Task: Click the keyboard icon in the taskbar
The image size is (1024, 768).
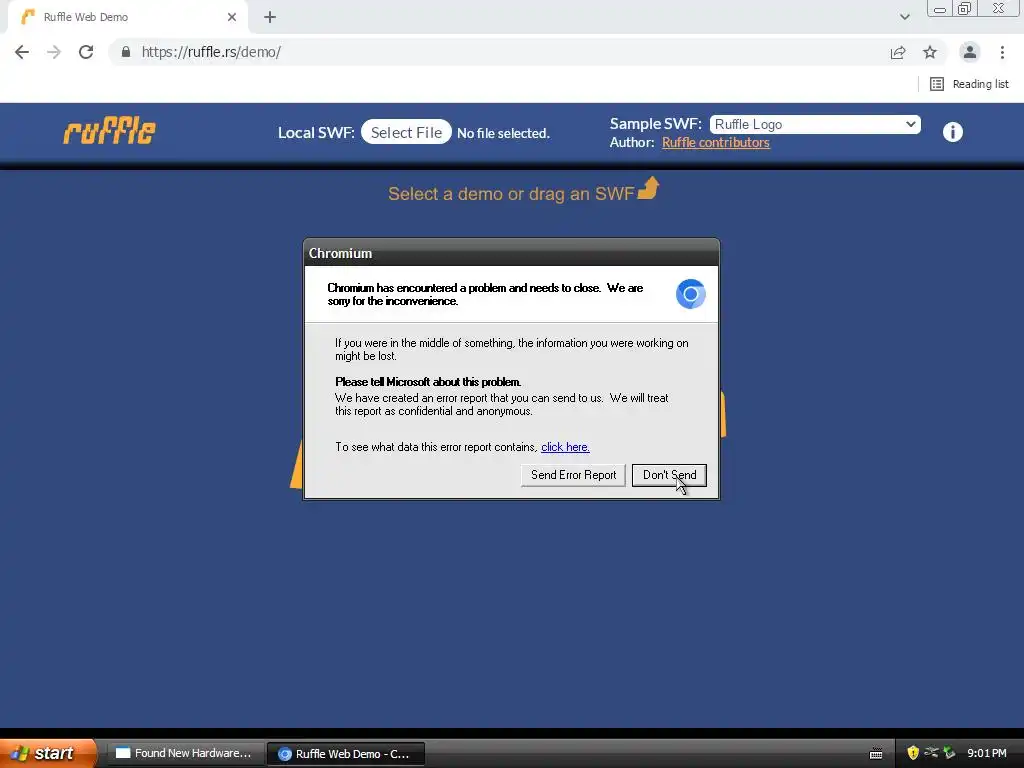Action: click(x=876, y=754)
